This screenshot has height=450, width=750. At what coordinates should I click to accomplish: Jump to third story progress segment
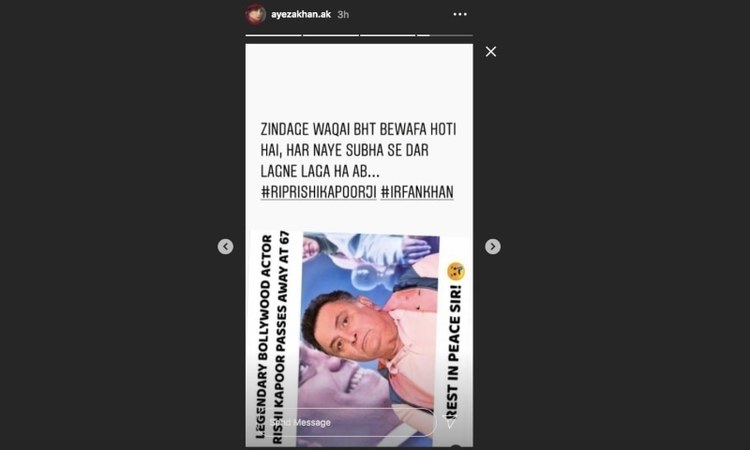click(387, 35)
